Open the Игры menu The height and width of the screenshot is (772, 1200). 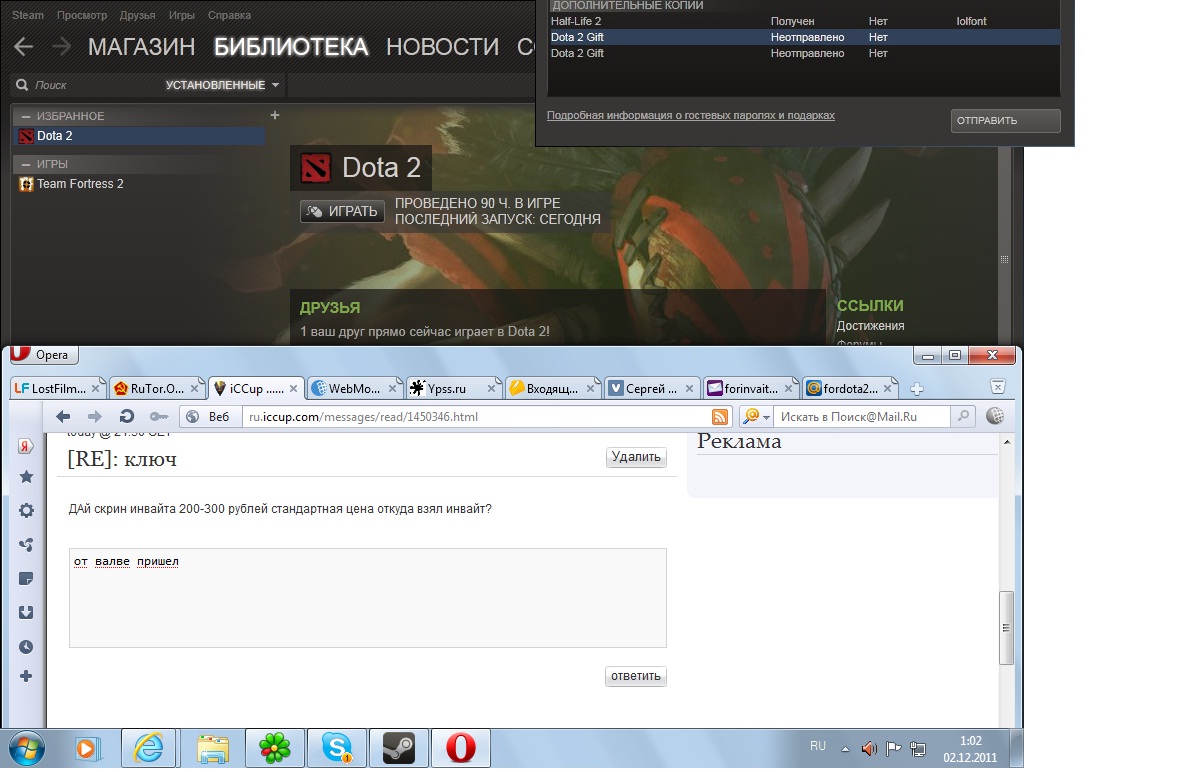(182, 15)
